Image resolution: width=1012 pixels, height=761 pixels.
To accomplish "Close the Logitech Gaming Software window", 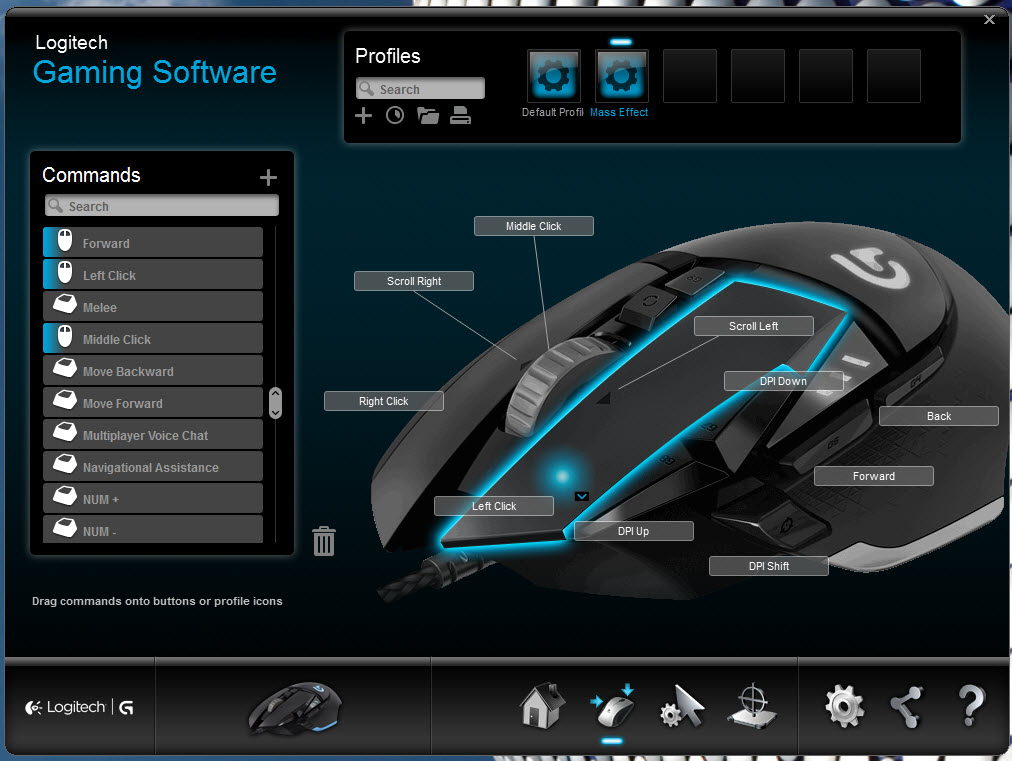I will [x=989, y=19].
